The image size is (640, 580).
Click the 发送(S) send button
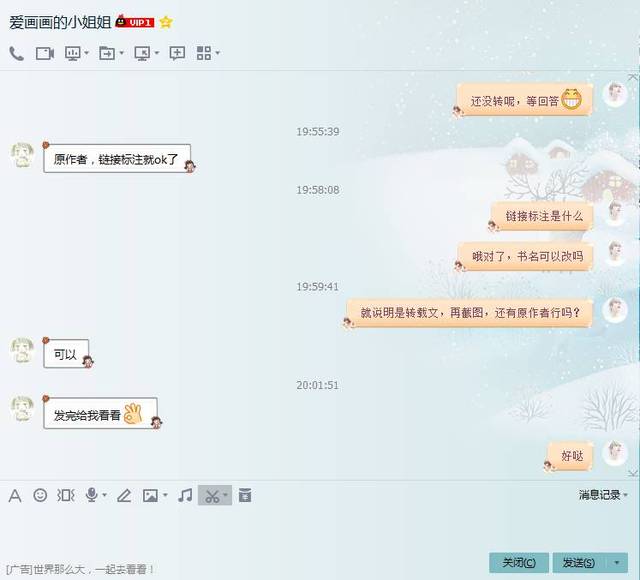point(579,563)
